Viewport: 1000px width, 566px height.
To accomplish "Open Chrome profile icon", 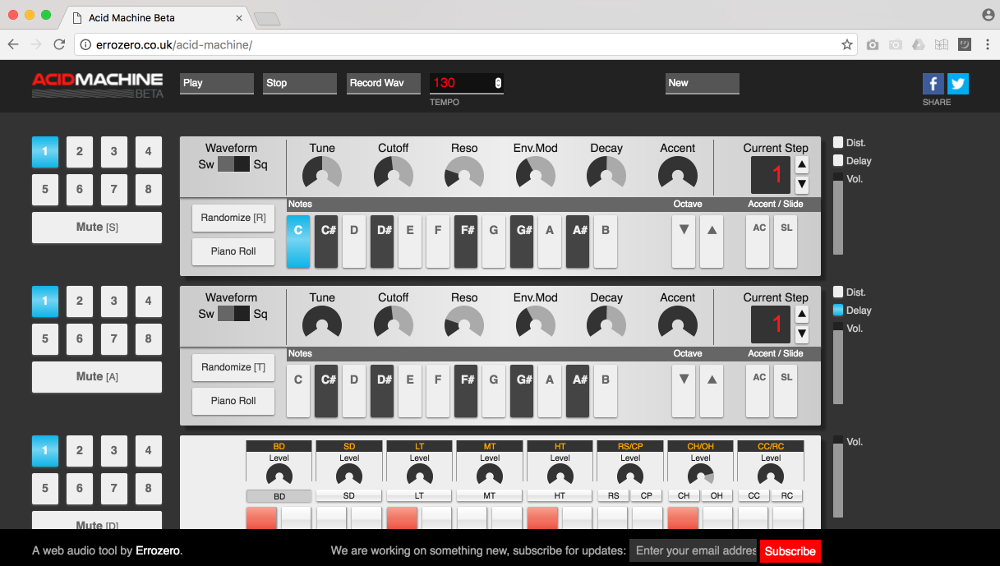I will coord(988,15).
